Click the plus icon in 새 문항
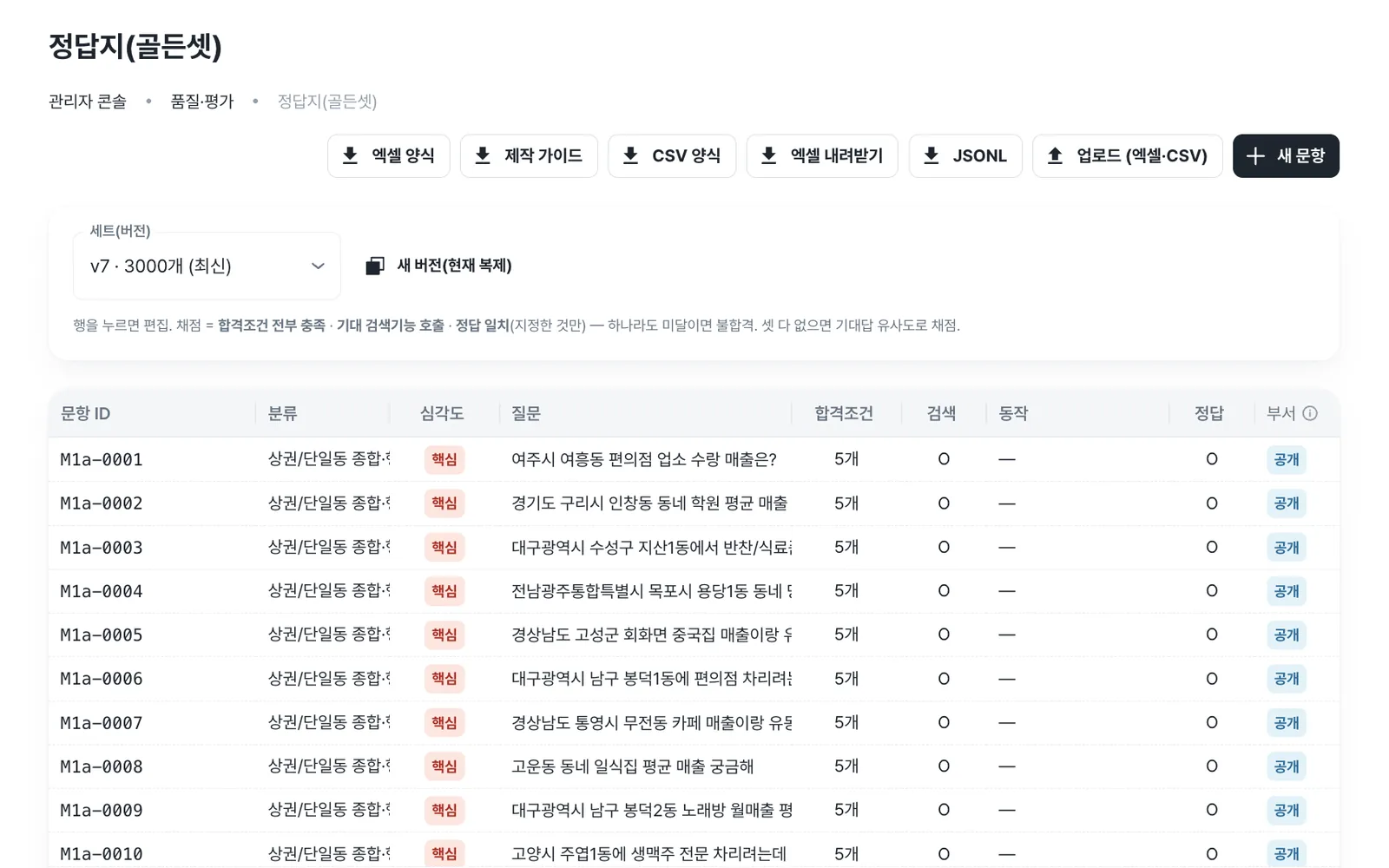Image resolution: width=1389 pixels, height=868 pixels. [1255, 155]
